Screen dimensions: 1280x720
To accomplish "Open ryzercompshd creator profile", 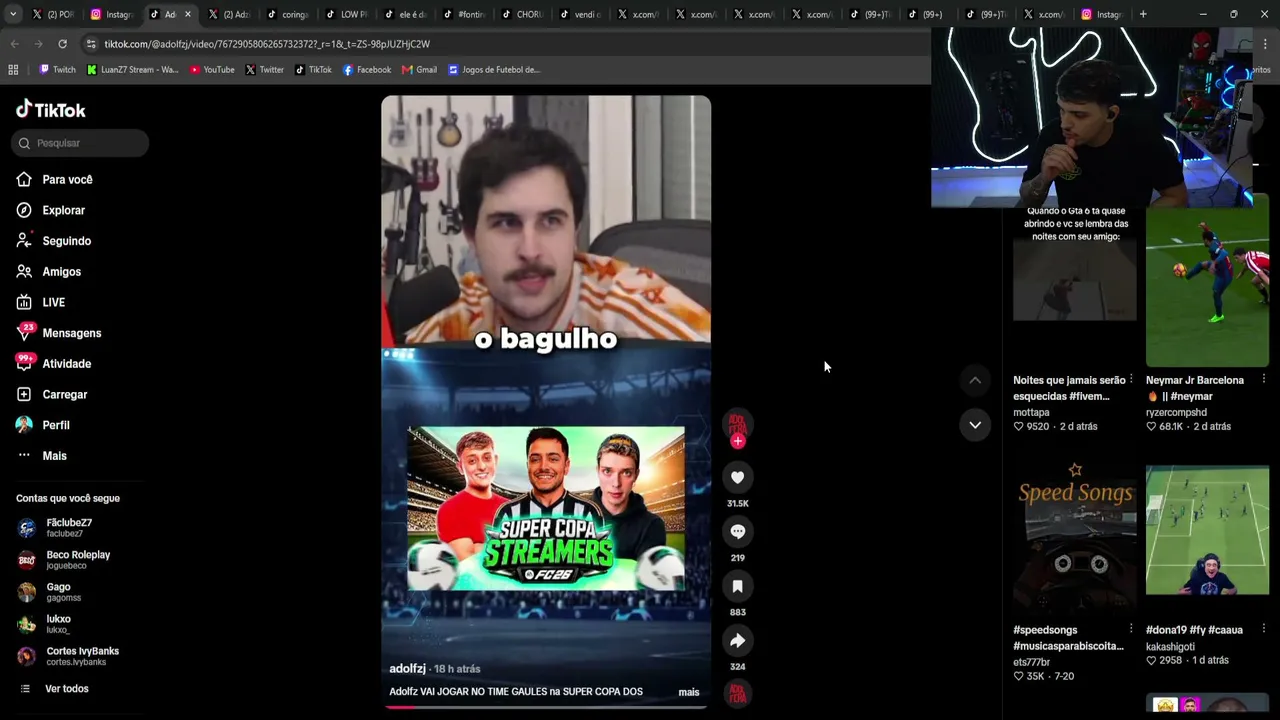I will (x=1176, y=412).
